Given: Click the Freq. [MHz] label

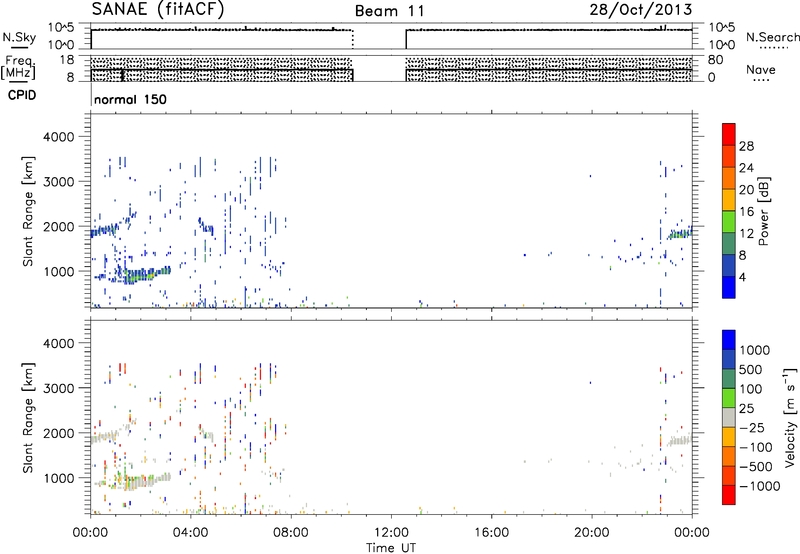Looking at the screenshot, I should [x=18, y=67].
